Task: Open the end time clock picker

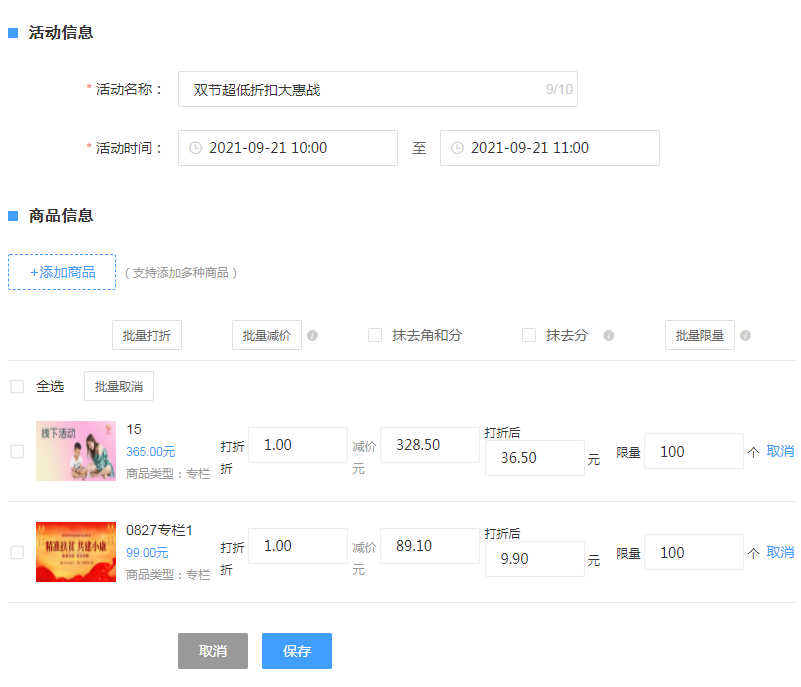Action: tap(458, 147)
